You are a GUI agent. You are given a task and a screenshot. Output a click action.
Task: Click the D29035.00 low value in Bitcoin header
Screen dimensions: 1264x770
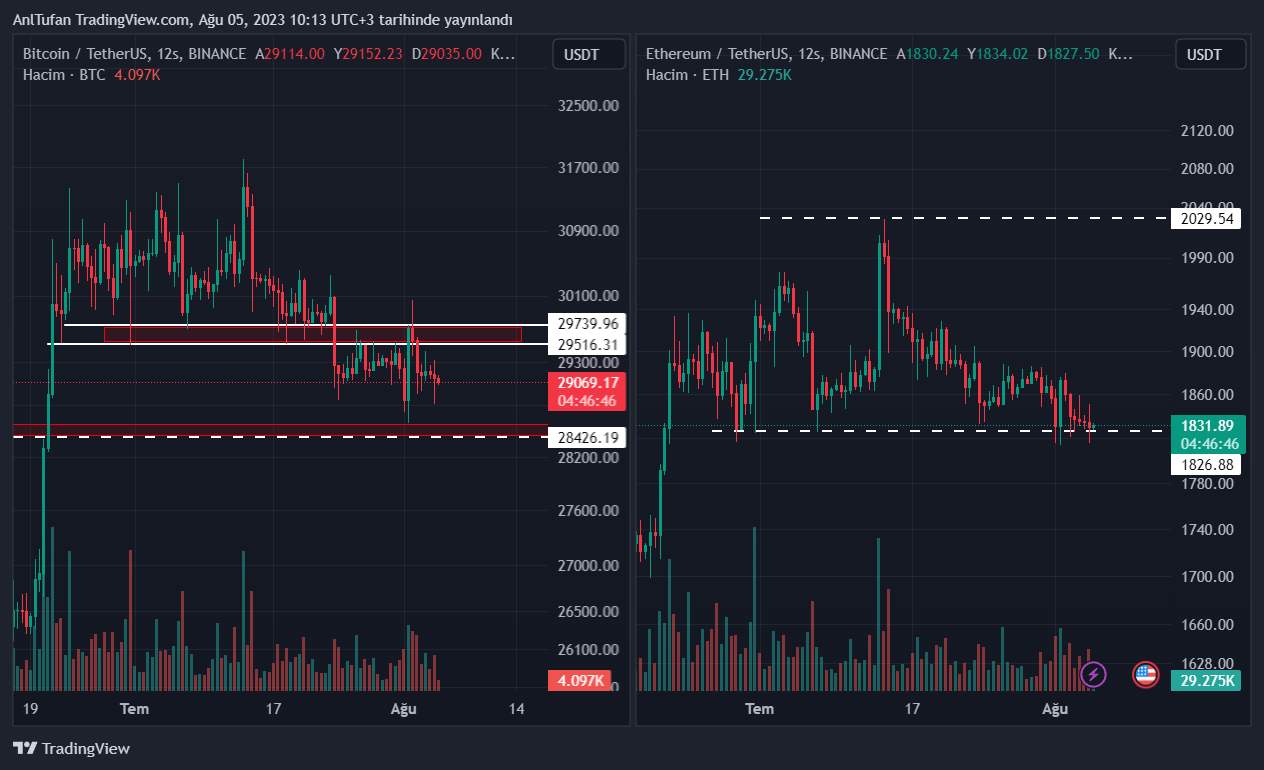[446, 54]
